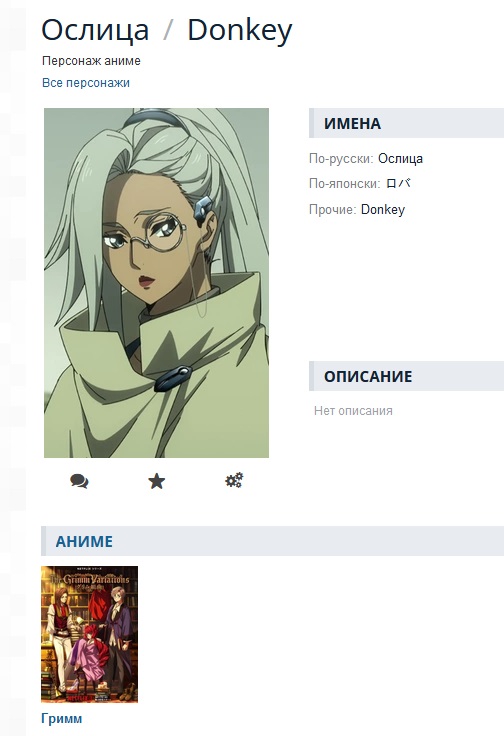The image size is (504, 736).
Task: Click the По-русски label
Action: tap(341, 159)
